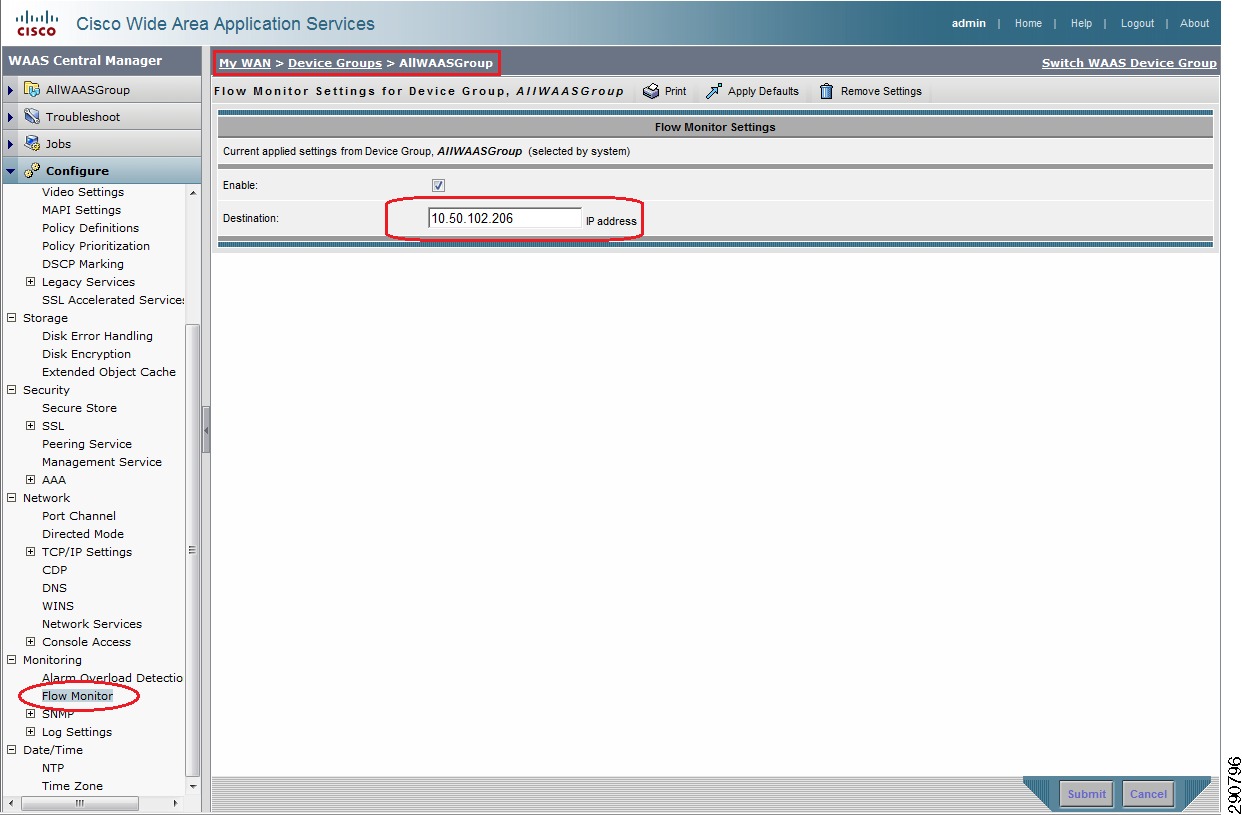
Task: Click the Apply Defaults toolbar label
Action: click(763, 91)
